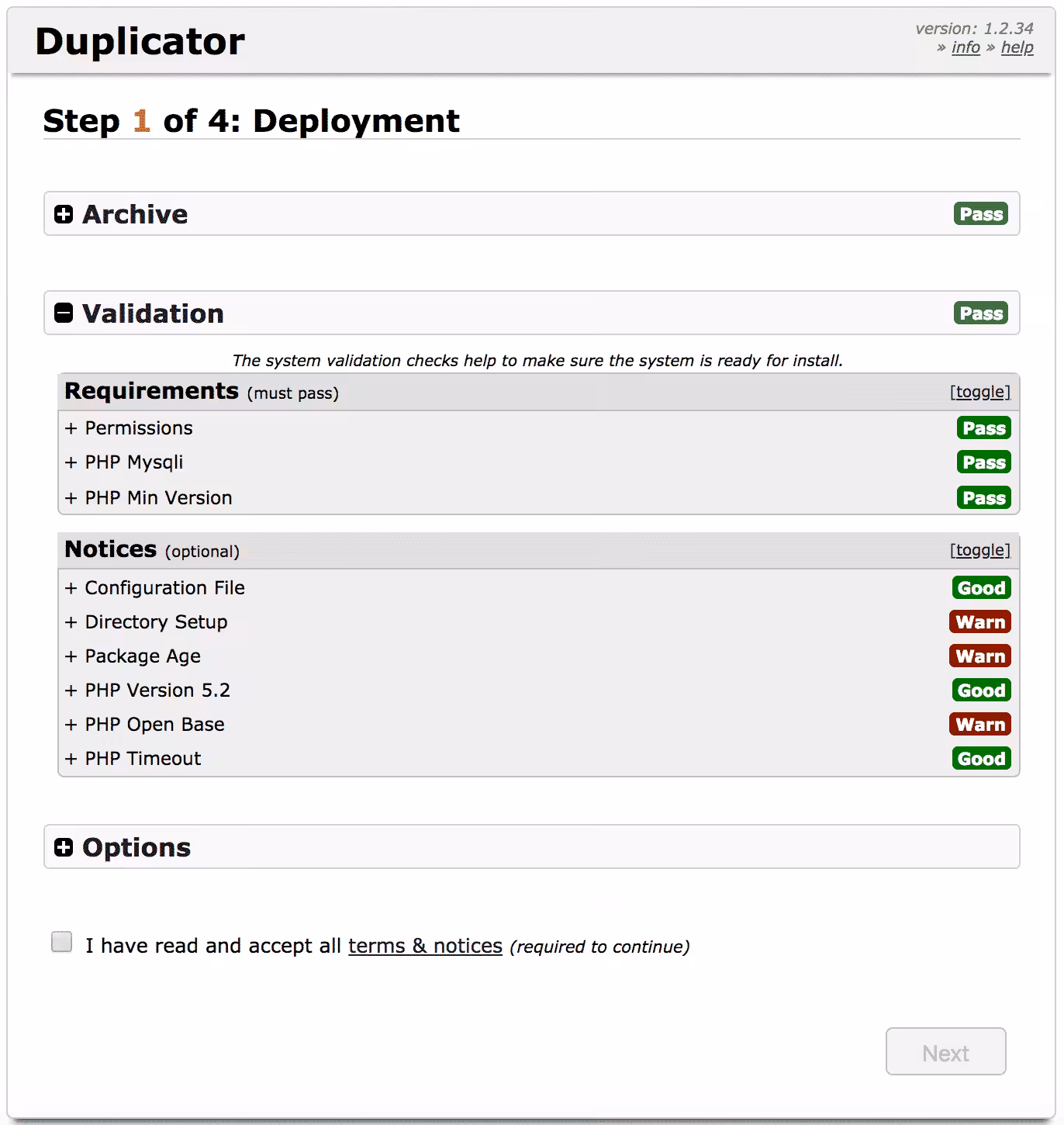
Task: Click the PHP Open Base Warn badge
Action: click(x=980, y=725)
